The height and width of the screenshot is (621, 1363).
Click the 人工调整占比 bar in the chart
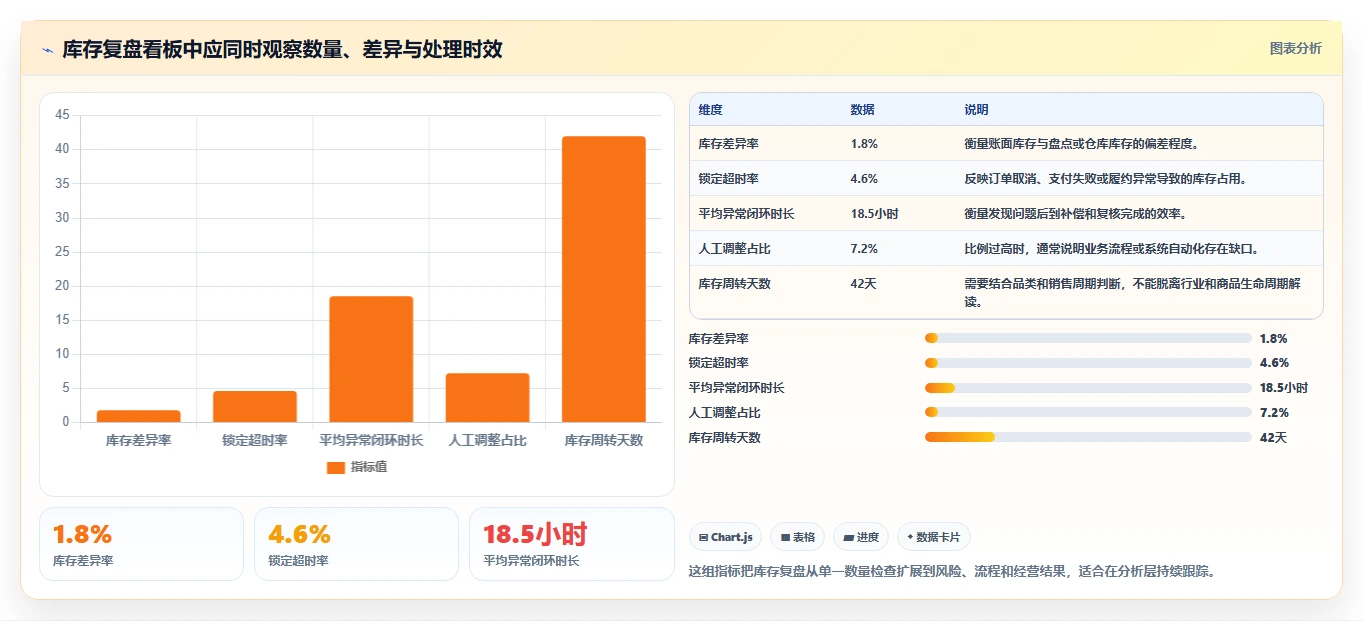[487, 397]
